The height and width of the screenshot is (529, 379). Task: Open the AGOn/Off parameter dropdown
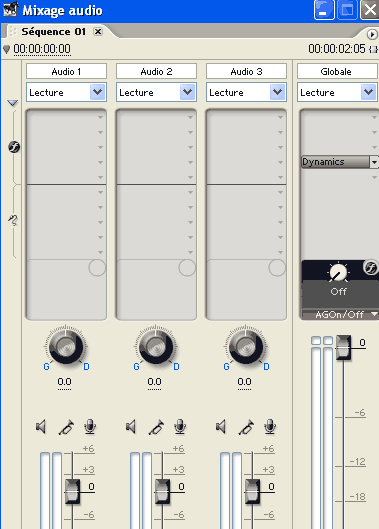(x=374, y=314)
